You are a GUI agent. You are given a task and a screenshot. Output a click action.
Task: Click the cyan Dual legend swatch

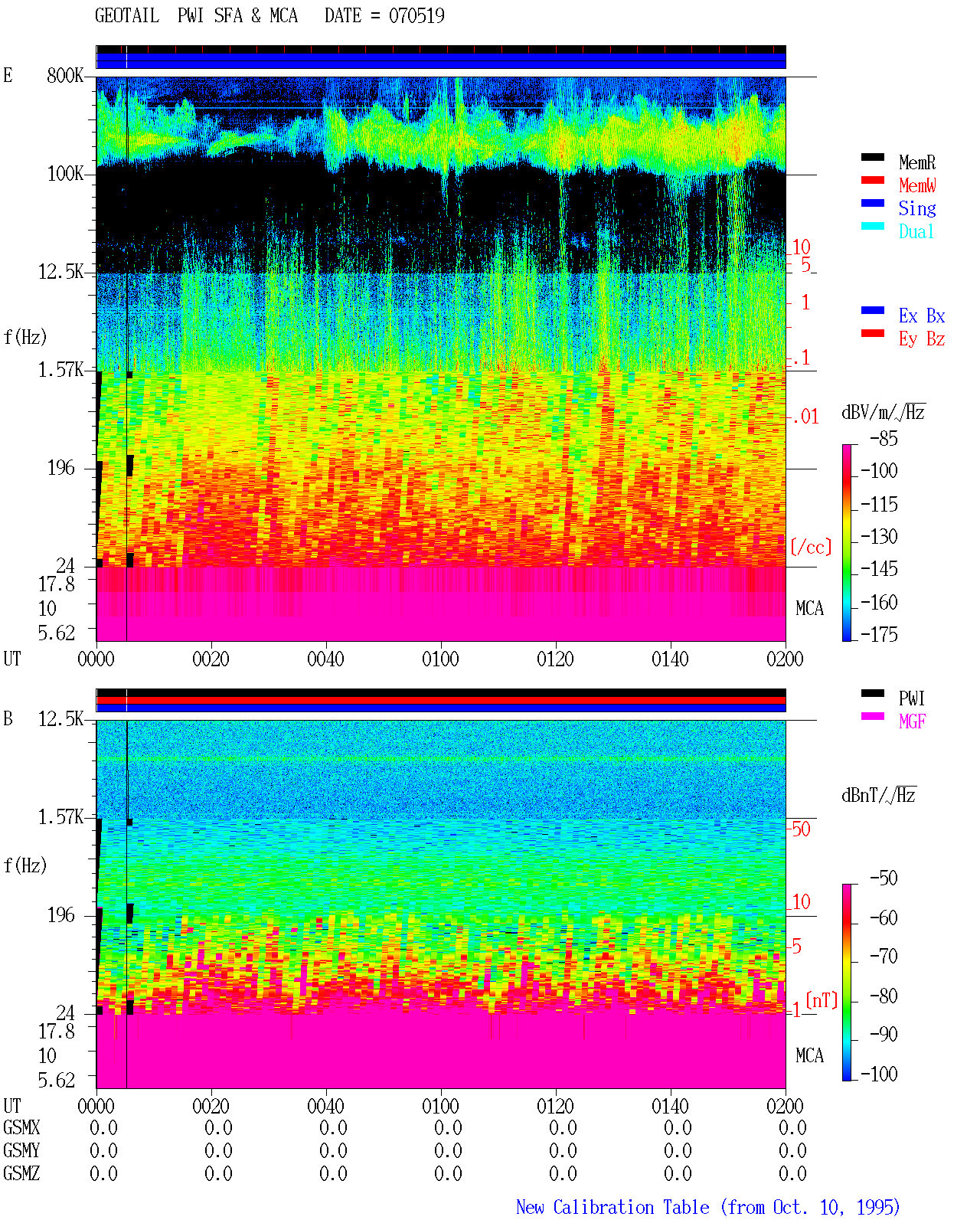(x=873, y=227)
